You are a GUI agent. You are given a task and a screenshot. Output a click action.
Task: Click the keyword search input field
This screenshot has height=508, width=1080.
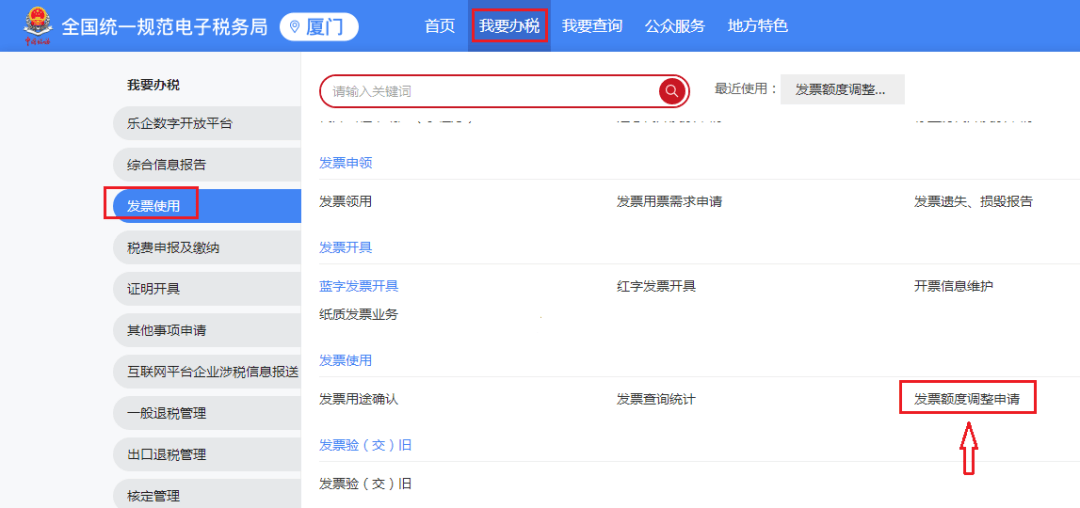(490, 91)
